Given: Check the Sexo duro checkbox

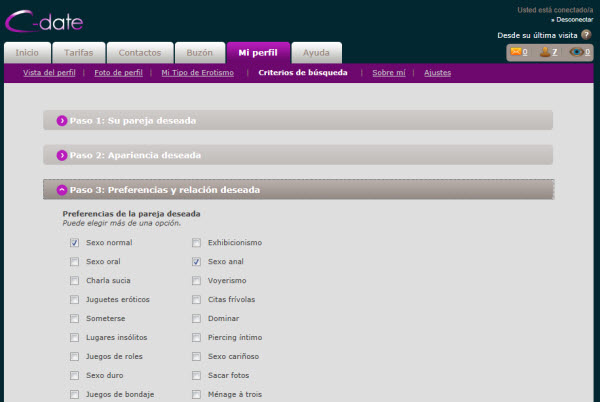Looking at the screenshot, I should click(74, 376).
